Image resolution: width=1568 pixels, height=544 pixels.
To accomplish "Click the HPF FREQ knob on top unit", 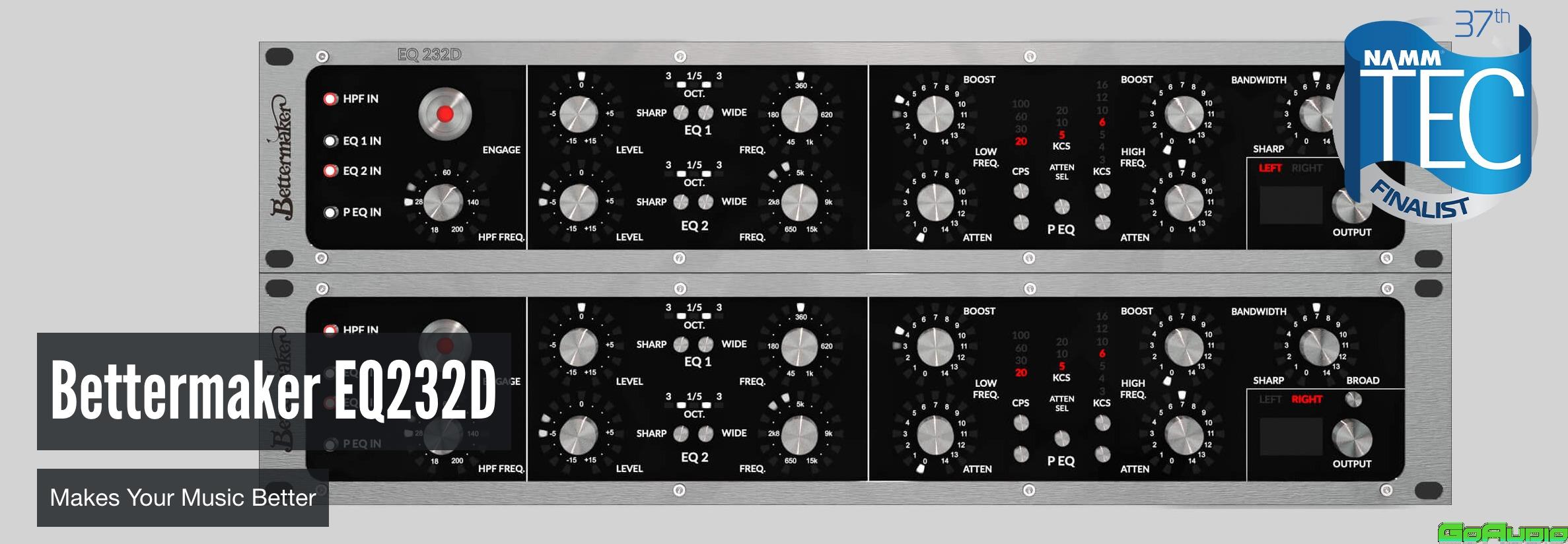I will 443,202.
